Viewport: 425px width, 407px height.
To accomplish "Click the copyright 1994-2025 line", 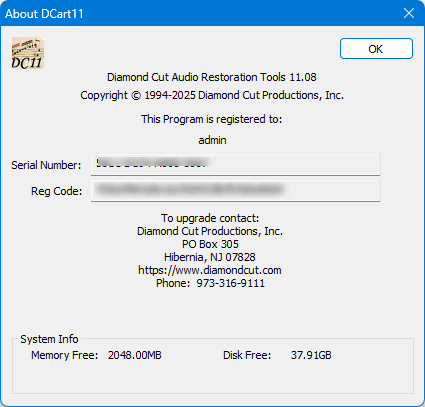I will point(212,95).
